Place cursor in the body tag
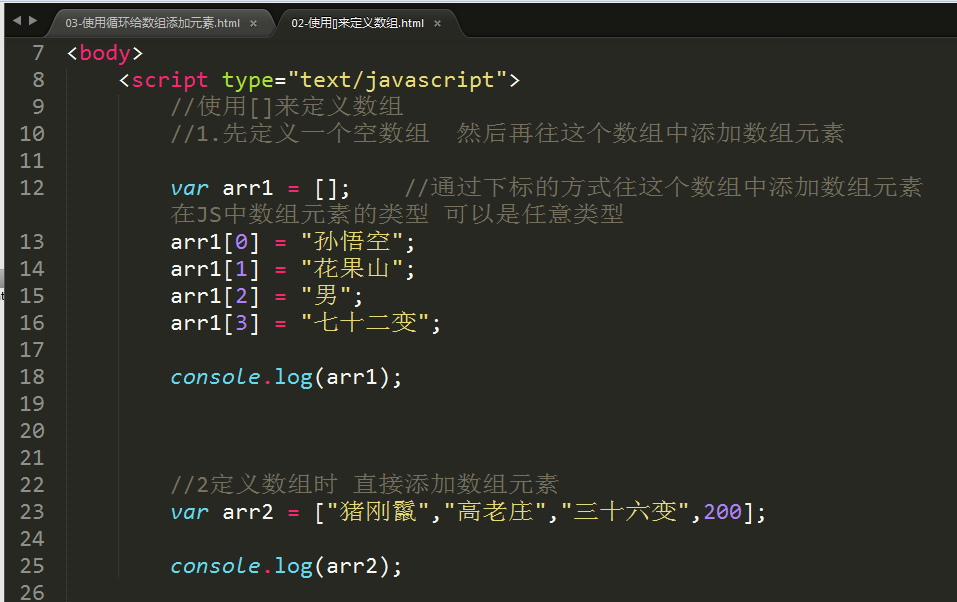This screenshot has height=602, width=957. 105,53
